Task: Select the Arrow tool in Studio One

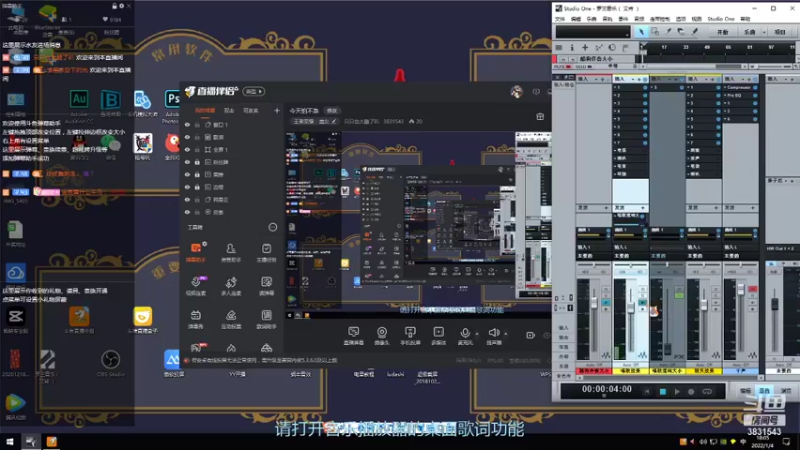Action: (641, 32)
